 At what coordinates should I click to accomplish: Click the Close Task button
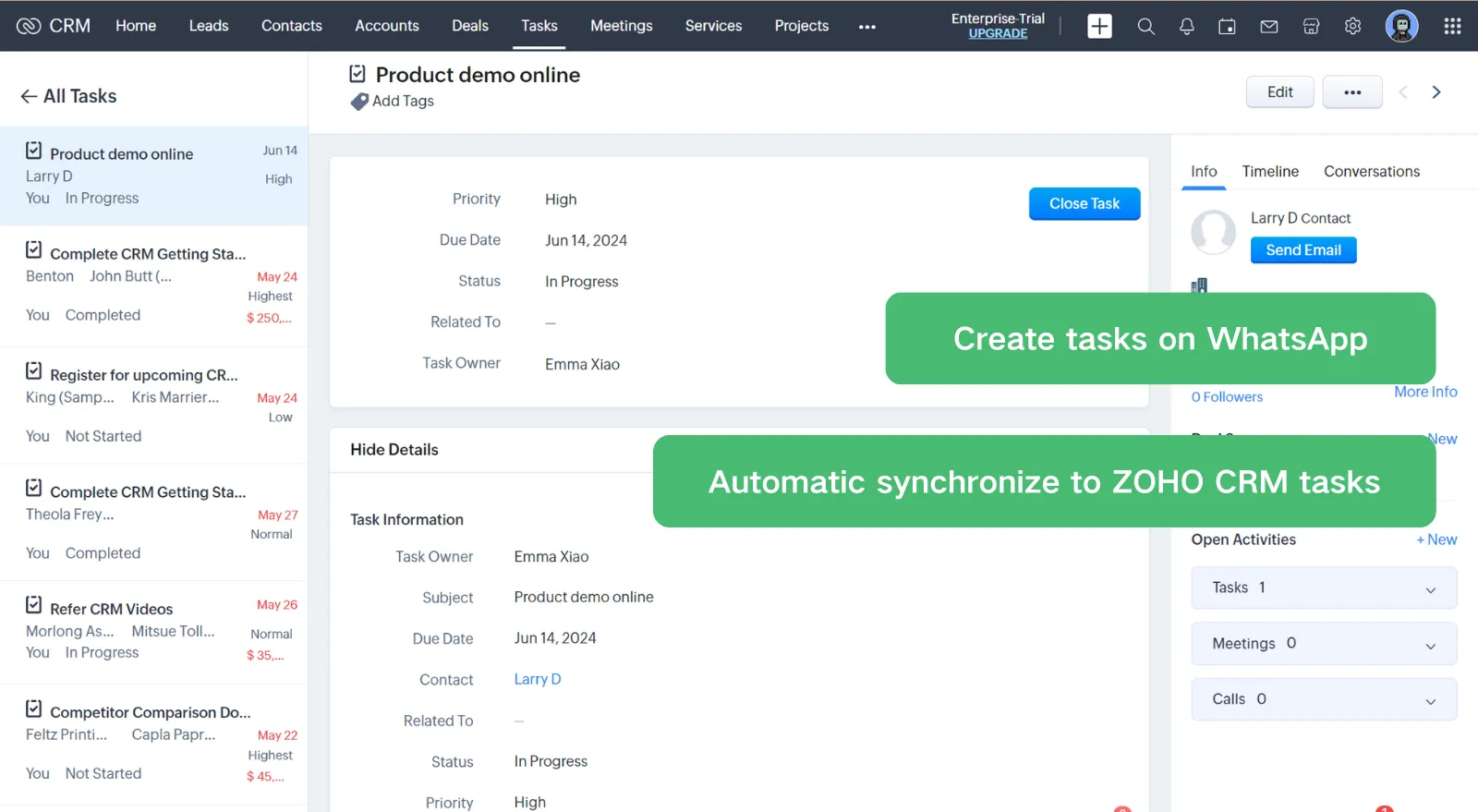pyautogui.click(x=1084, y=203)
